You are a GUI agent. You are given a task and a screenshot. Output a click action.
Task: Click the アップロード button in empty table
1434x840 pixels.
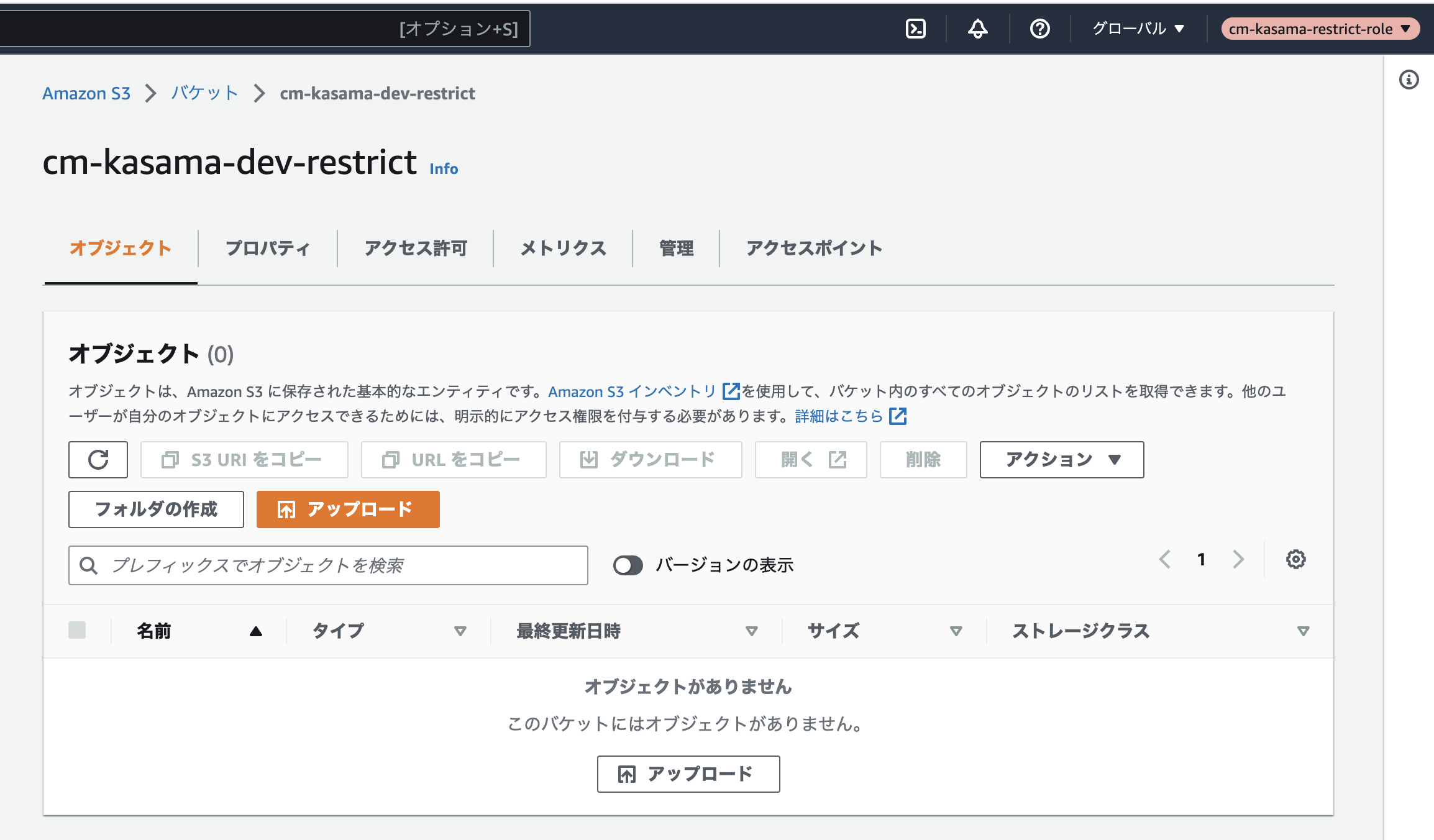tap(688, 774)
